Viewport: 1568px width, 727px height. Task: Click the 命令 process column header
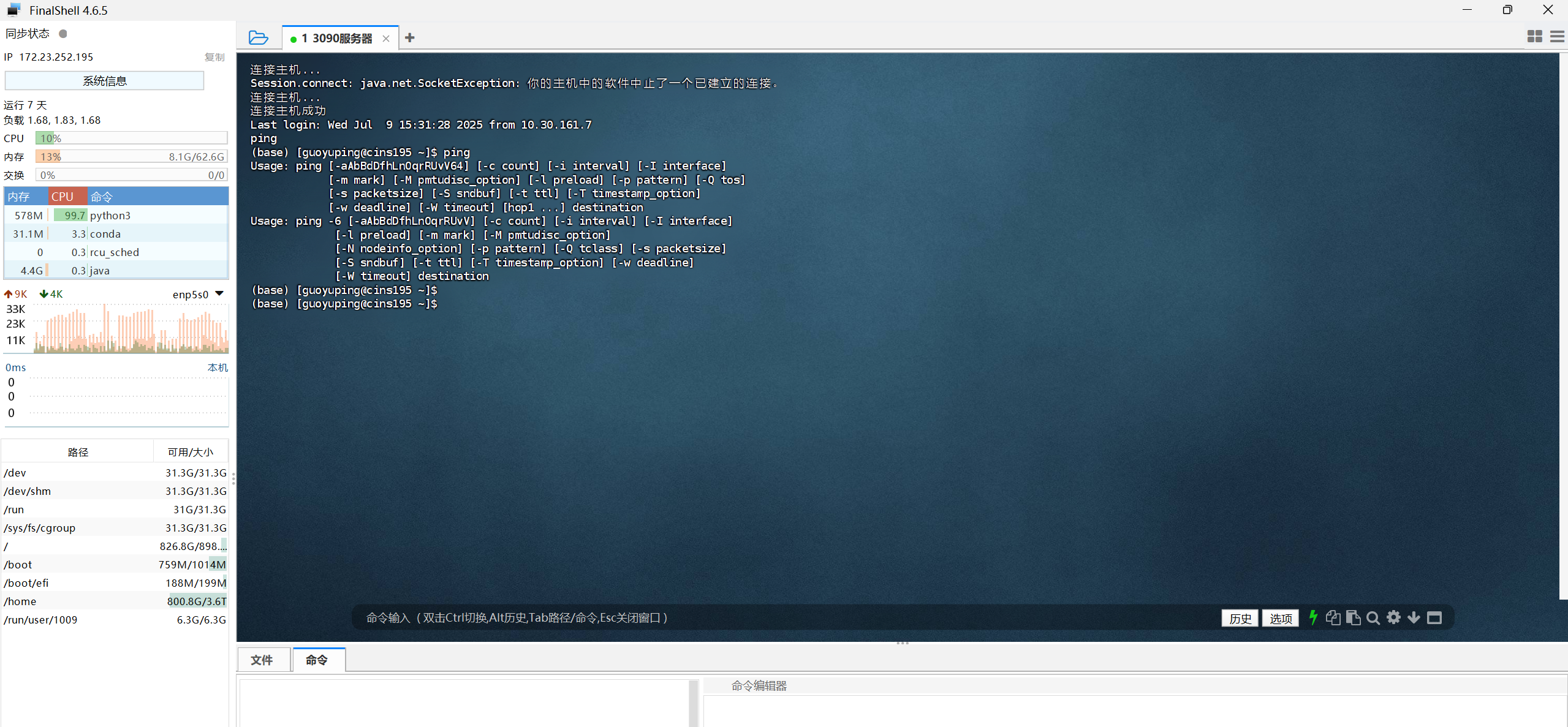157,197
